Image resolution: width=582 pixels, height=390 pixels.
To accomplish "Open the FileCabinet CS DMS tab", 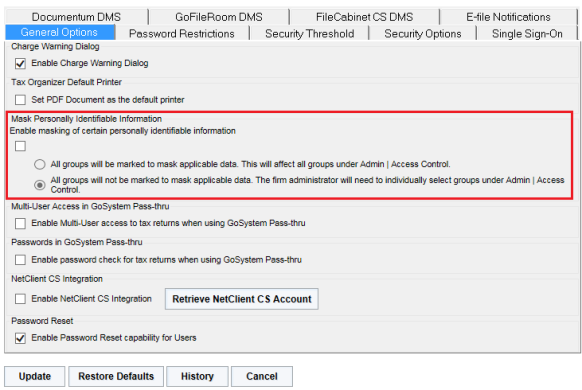I will click(364, 17).
